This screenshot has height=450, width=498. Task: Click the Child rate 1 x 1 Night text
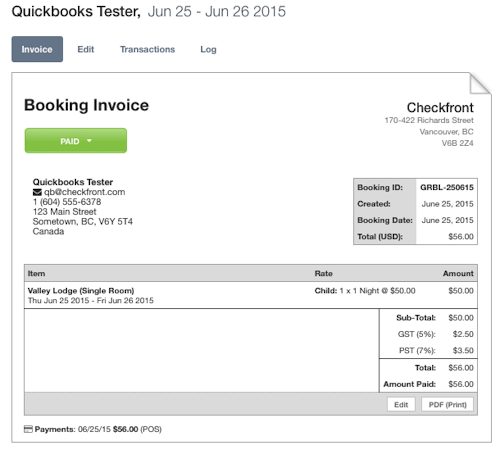pyautogui.click(x=365, y=291)
